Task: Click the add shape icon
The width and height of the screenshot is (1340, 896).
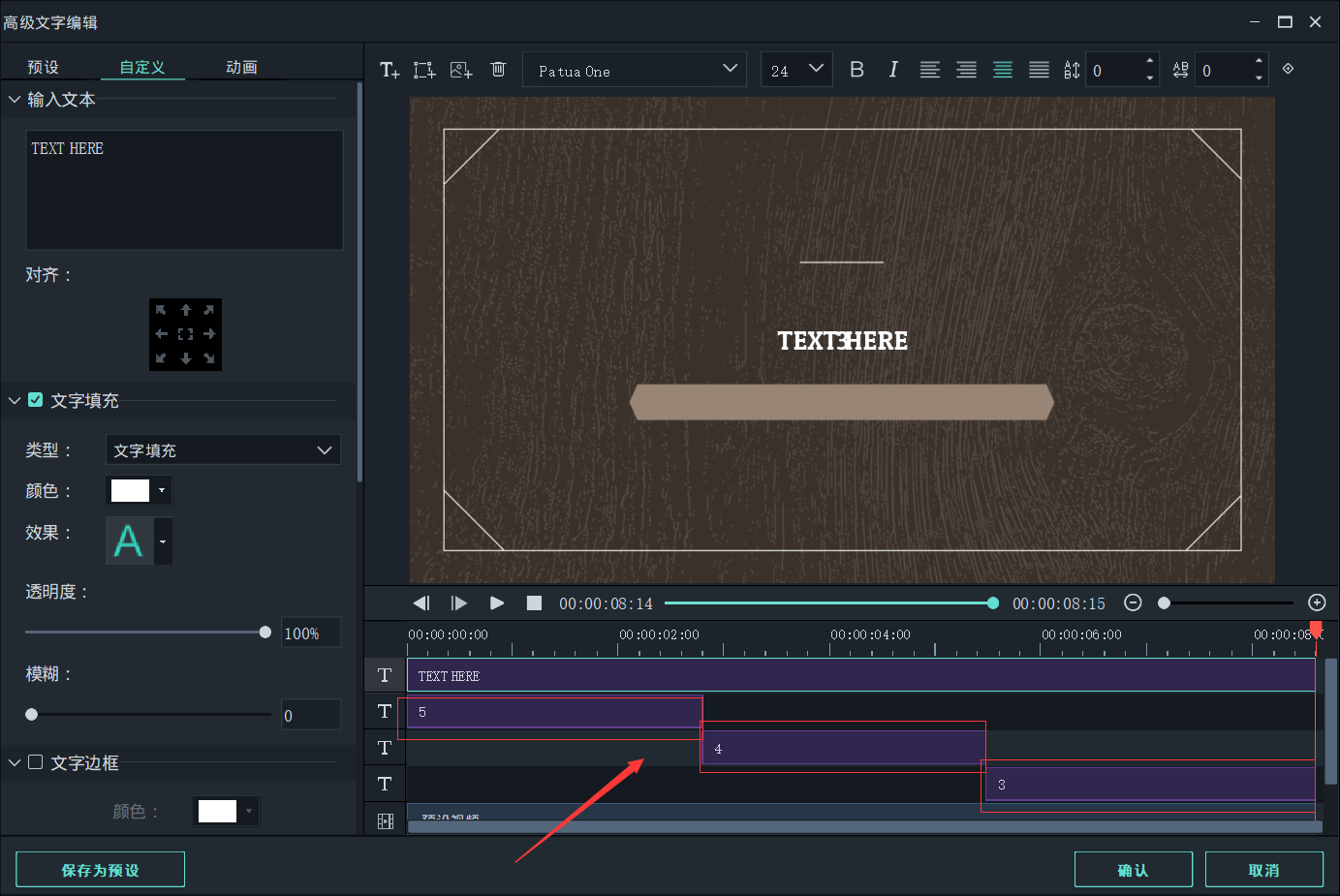Action: click(424, 70)
